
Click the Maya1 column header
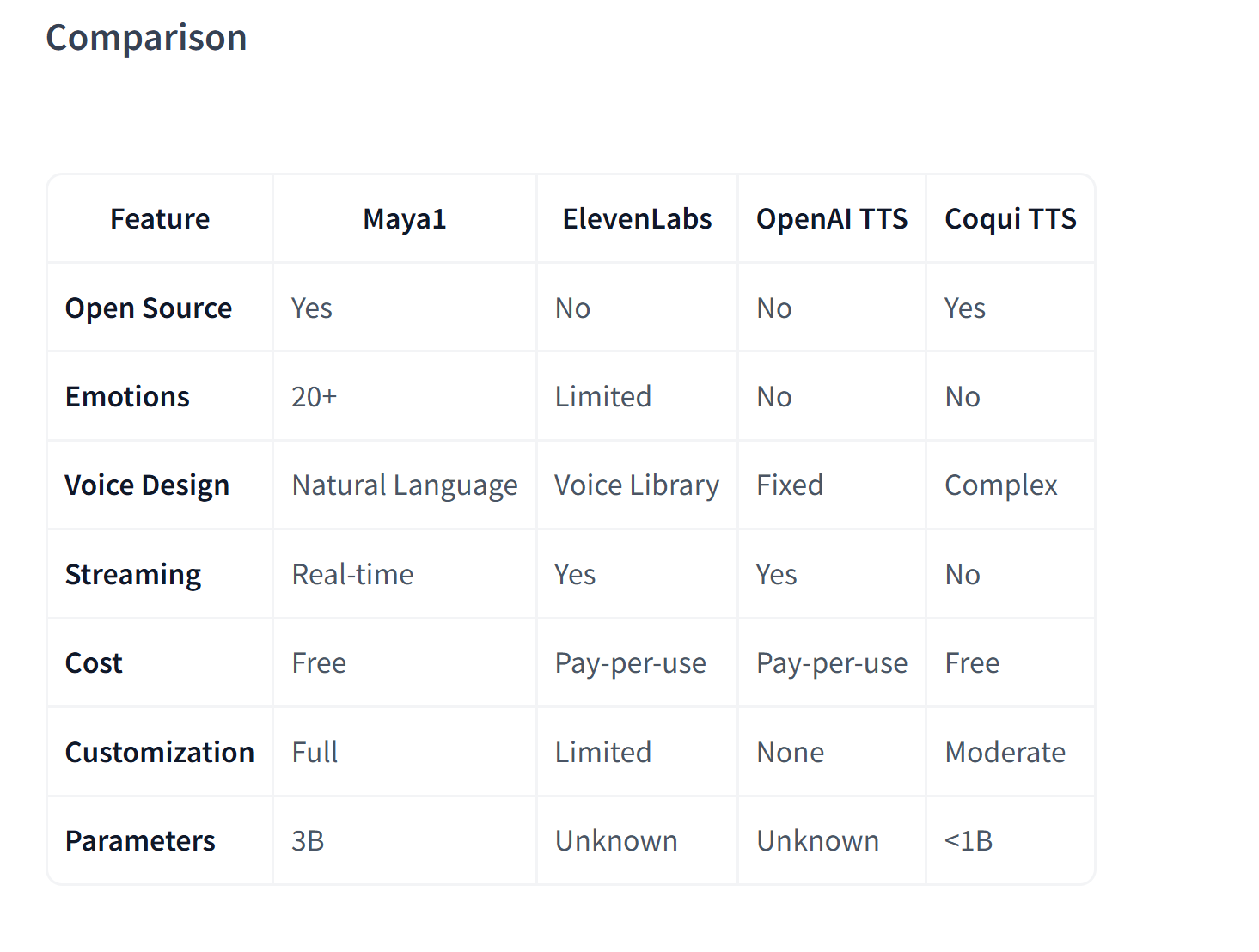[405, 219]
